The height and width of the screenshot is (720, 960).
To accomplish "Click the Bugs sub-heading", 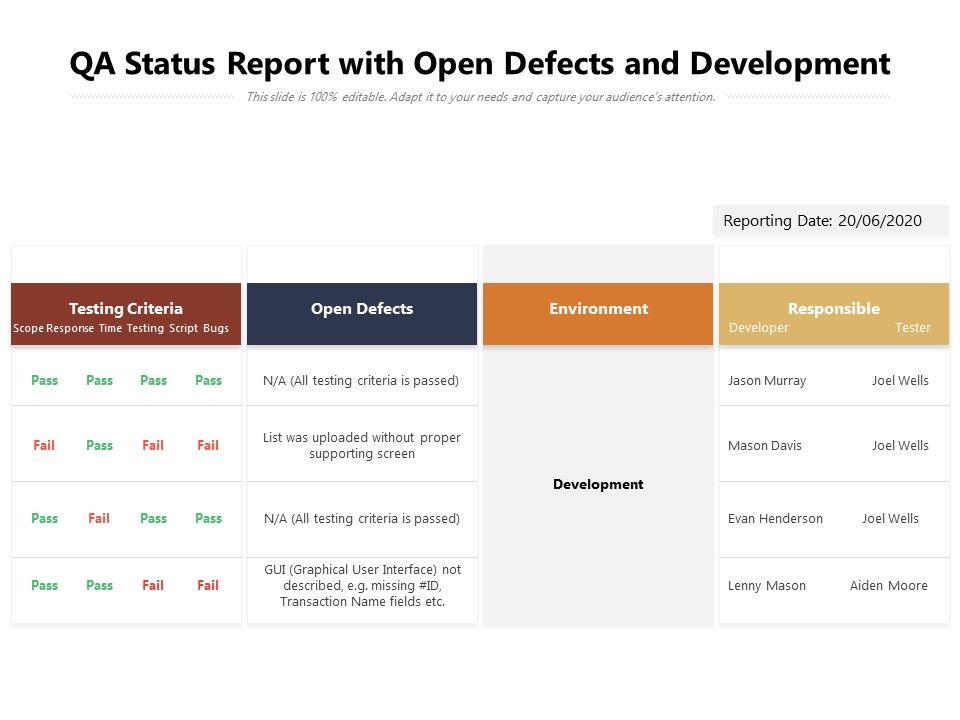I will click(x=216, y=328).
